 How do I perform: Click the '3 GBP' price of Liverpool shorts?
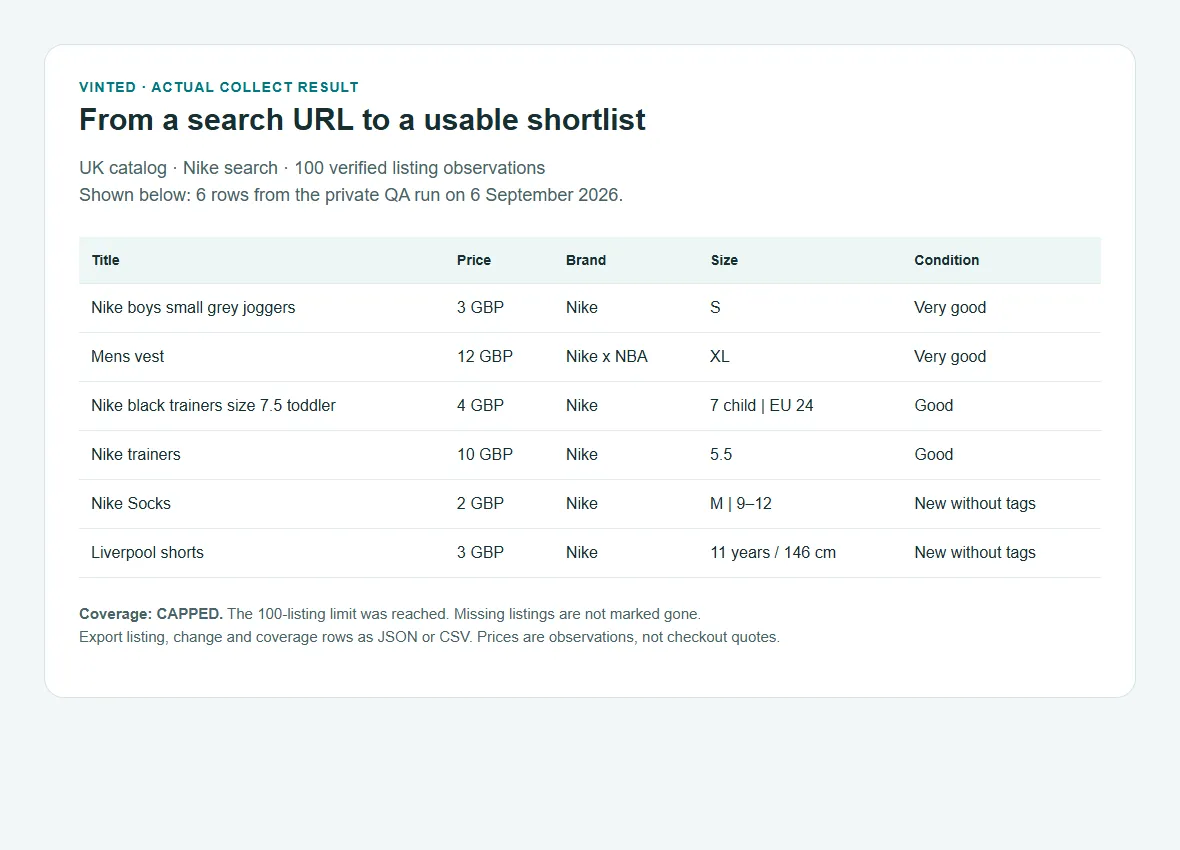point(480,553)
